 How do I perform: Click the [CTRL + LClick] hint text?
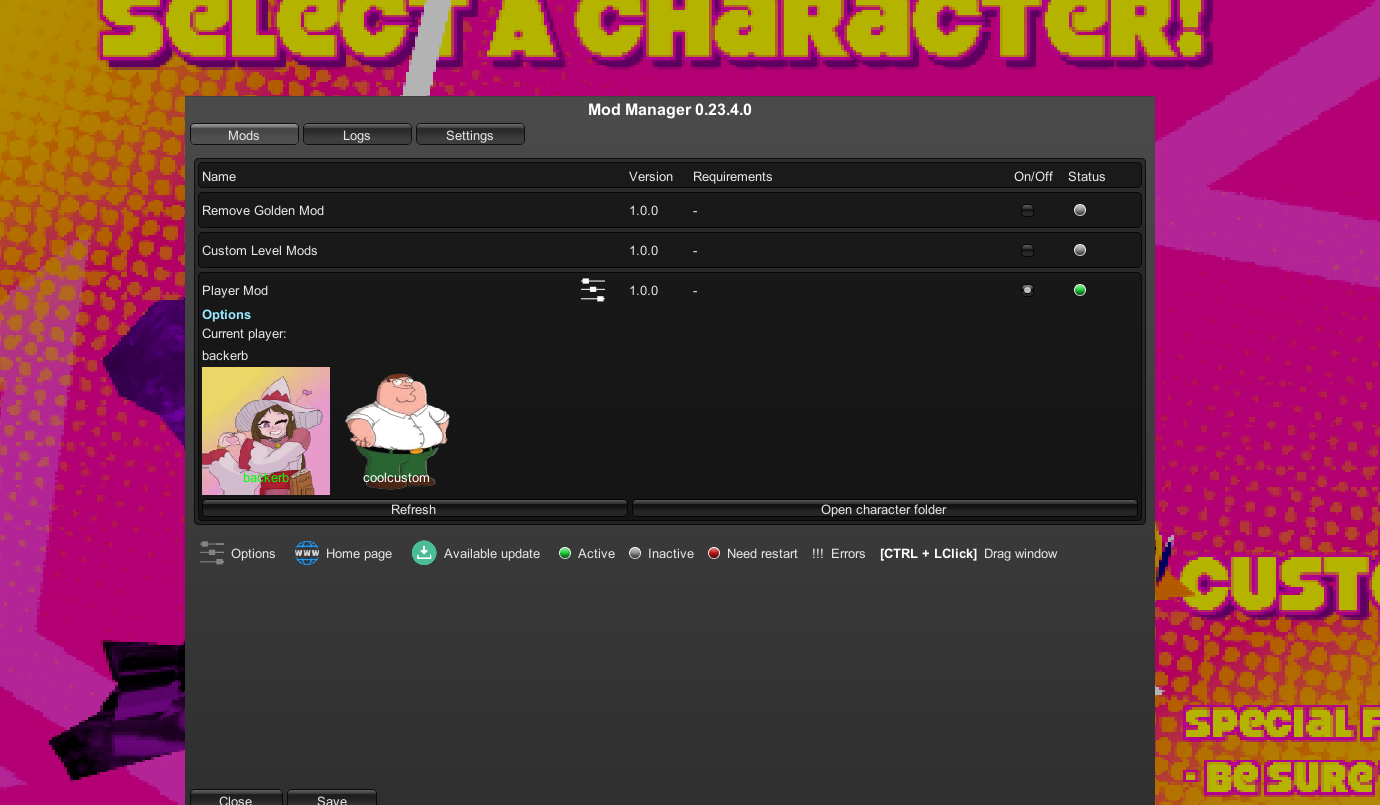928,554
